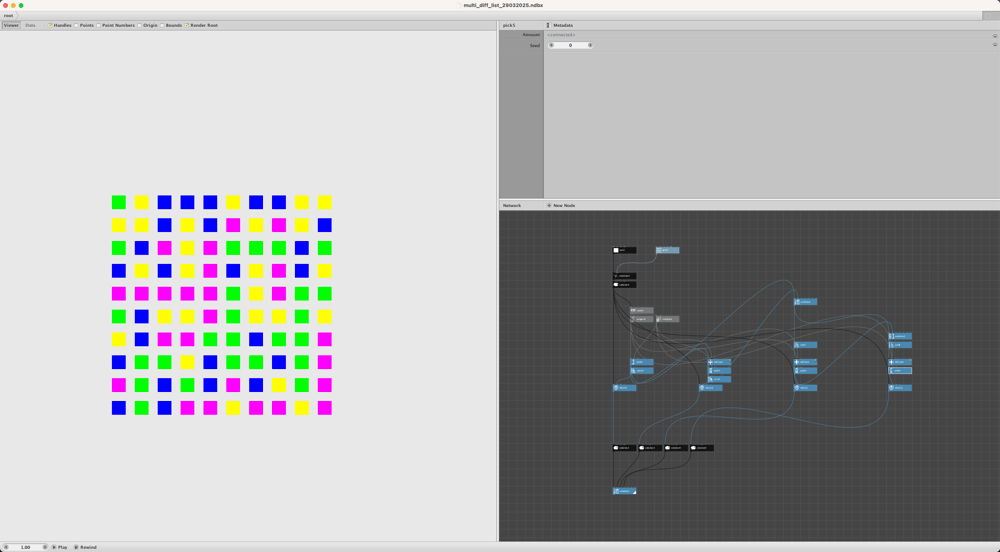Click the top-right yellow square in viewer
Viewport: 1000px width, 552px height.
pos(325,202)
